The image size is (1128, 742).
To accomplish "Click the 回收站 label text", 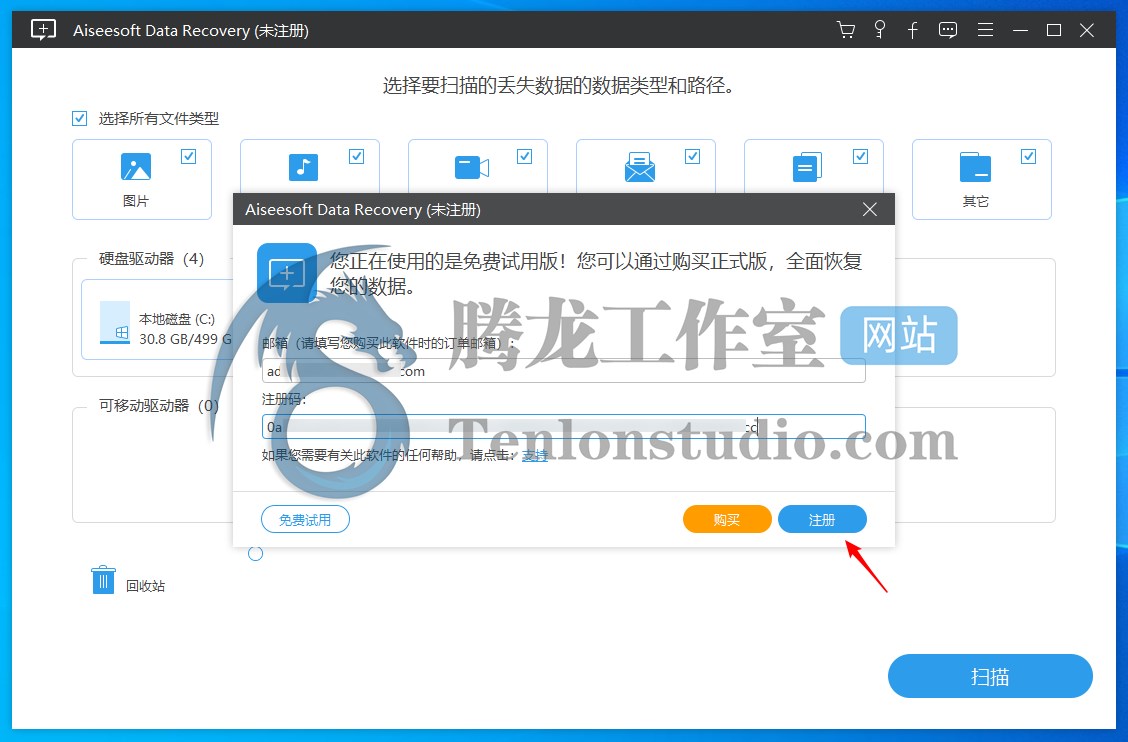I will click(145, 586).
